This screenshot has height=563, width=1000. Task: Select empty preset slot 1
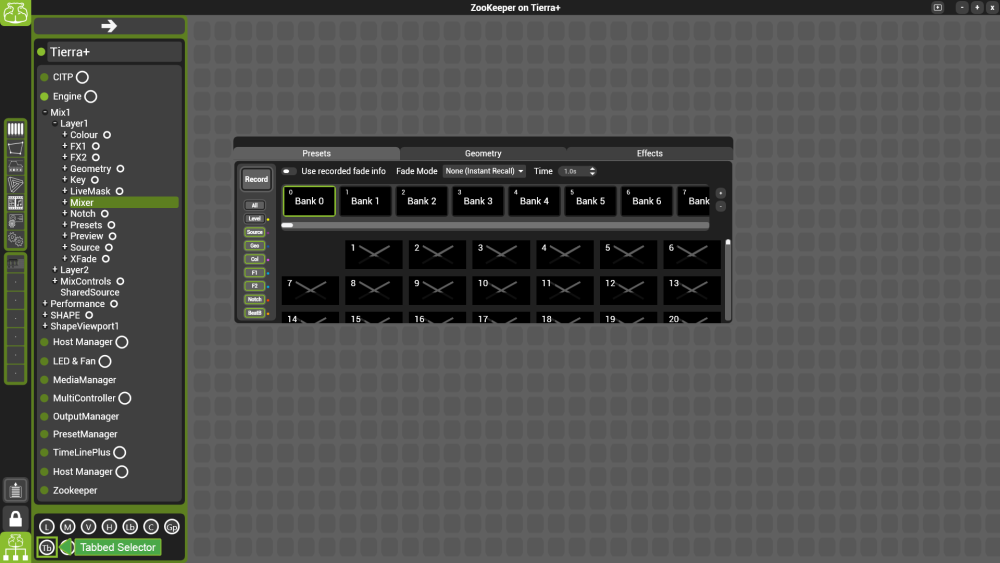pyautogui.click(x=374, y=254)
